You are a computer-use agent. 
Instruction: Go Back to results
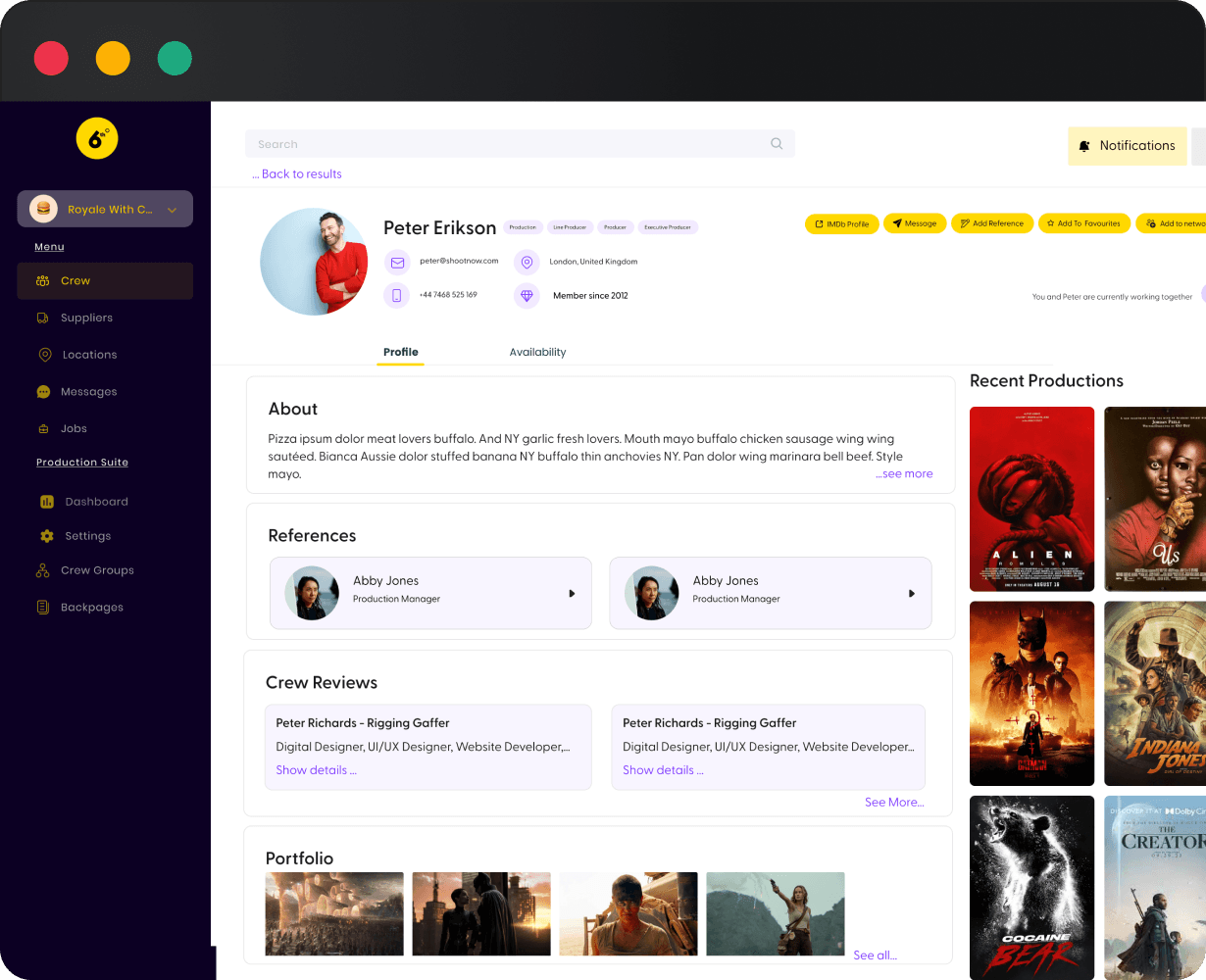(297, 174)
